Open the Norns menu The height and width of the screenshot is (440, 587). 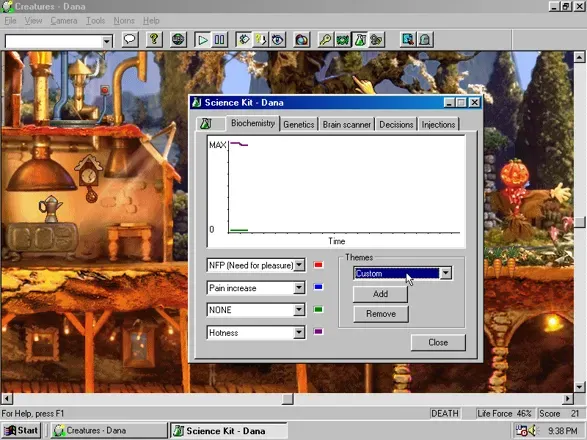(x=124, y=21)
